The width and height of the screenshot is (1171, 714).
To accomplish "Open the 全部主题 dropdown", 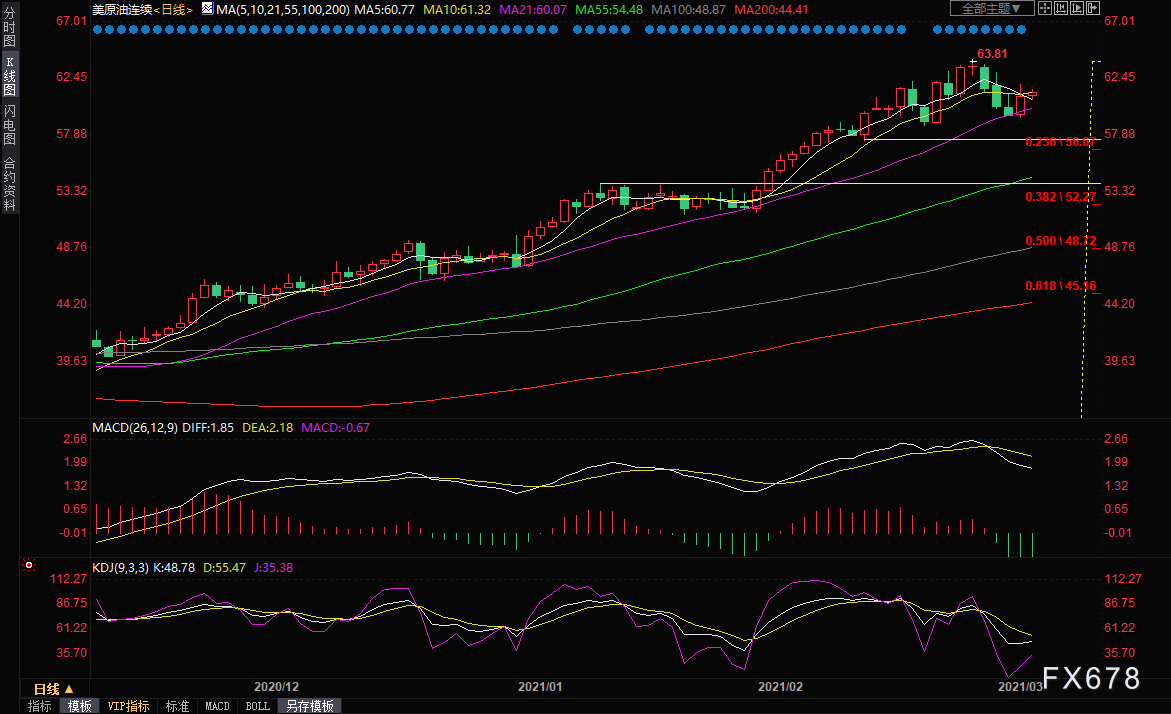I will pyautogui.click(x=993, y=8).
